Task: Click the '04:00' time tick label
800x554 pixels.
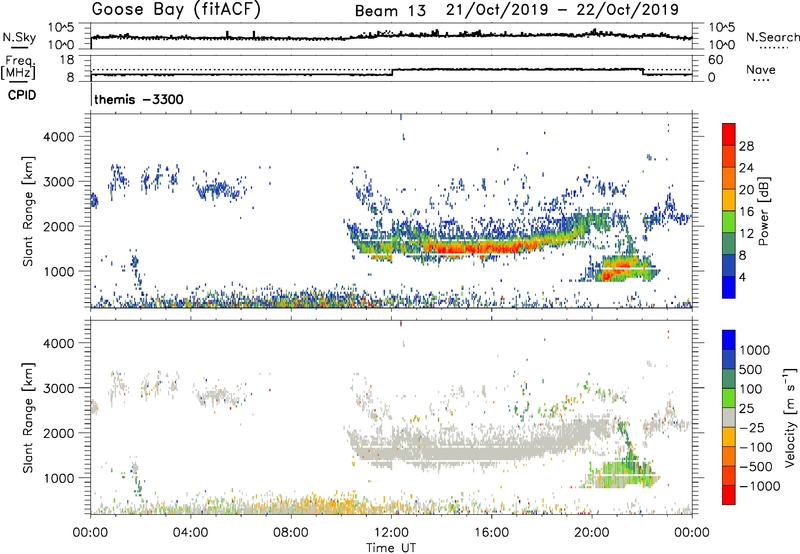Action: pos(190,533)
